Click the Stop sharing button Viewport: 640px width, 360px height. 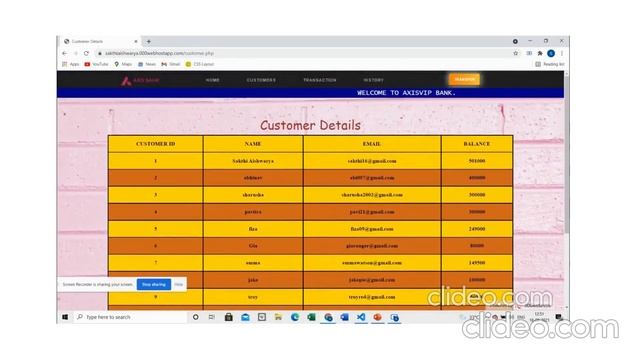point(154,284)
